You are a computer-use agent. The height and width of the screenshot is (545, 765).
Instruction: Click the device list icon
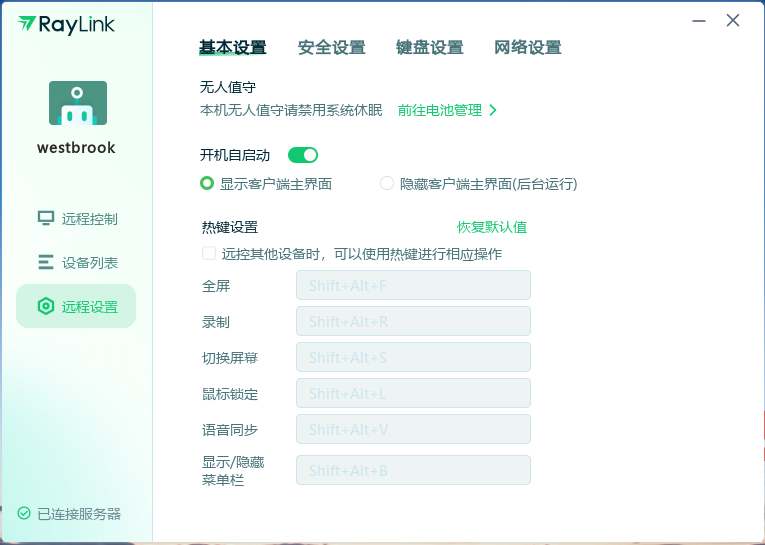pos(46,262)
